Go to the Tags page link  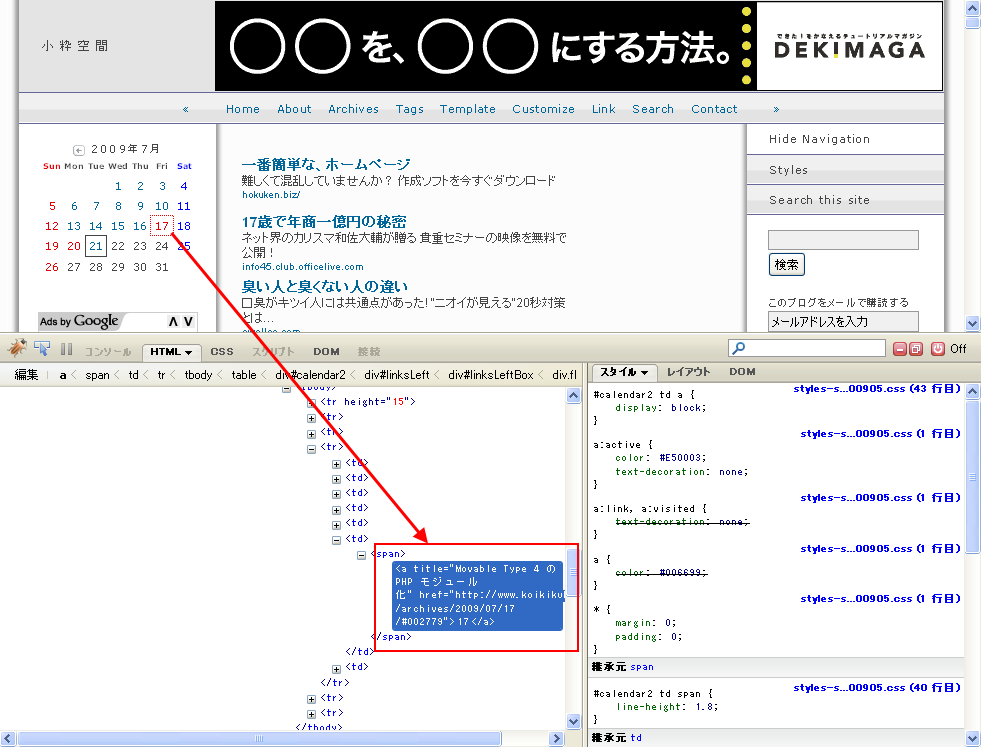410,109
